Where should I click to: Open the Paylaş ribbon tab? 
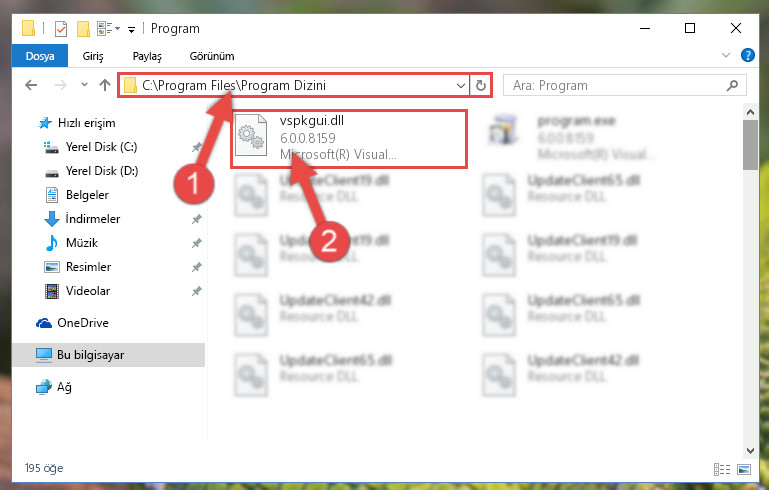pos(147,56)
